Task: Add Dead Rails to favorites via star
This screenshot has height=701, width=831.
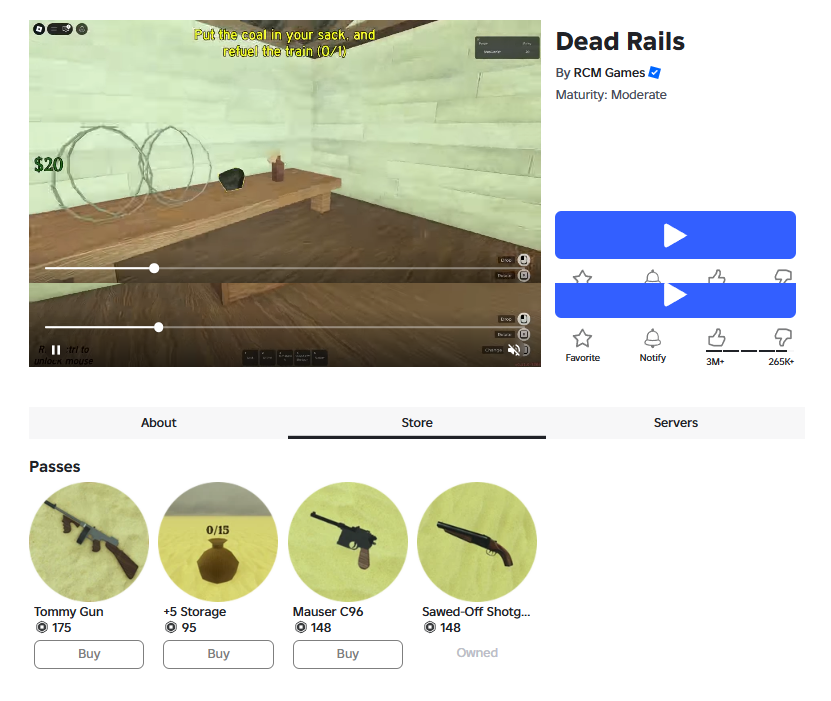Action: coord(582,338)
